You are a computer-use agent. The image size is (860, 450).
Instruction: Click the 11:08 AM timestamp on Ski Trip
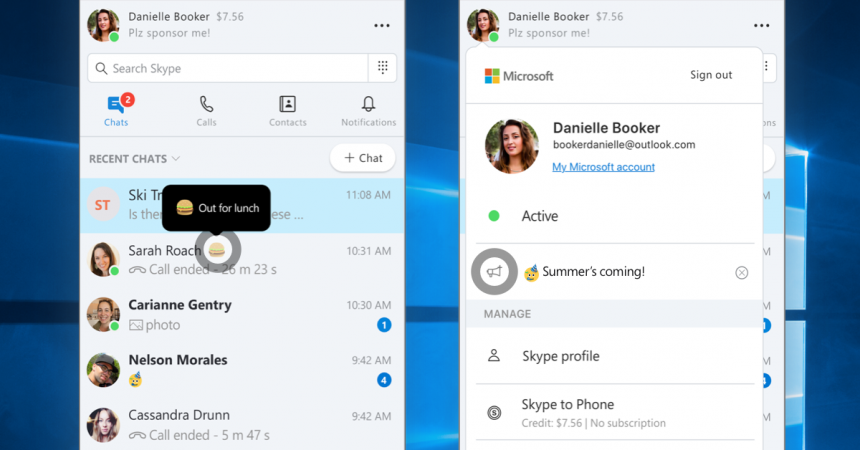(368, 195)
